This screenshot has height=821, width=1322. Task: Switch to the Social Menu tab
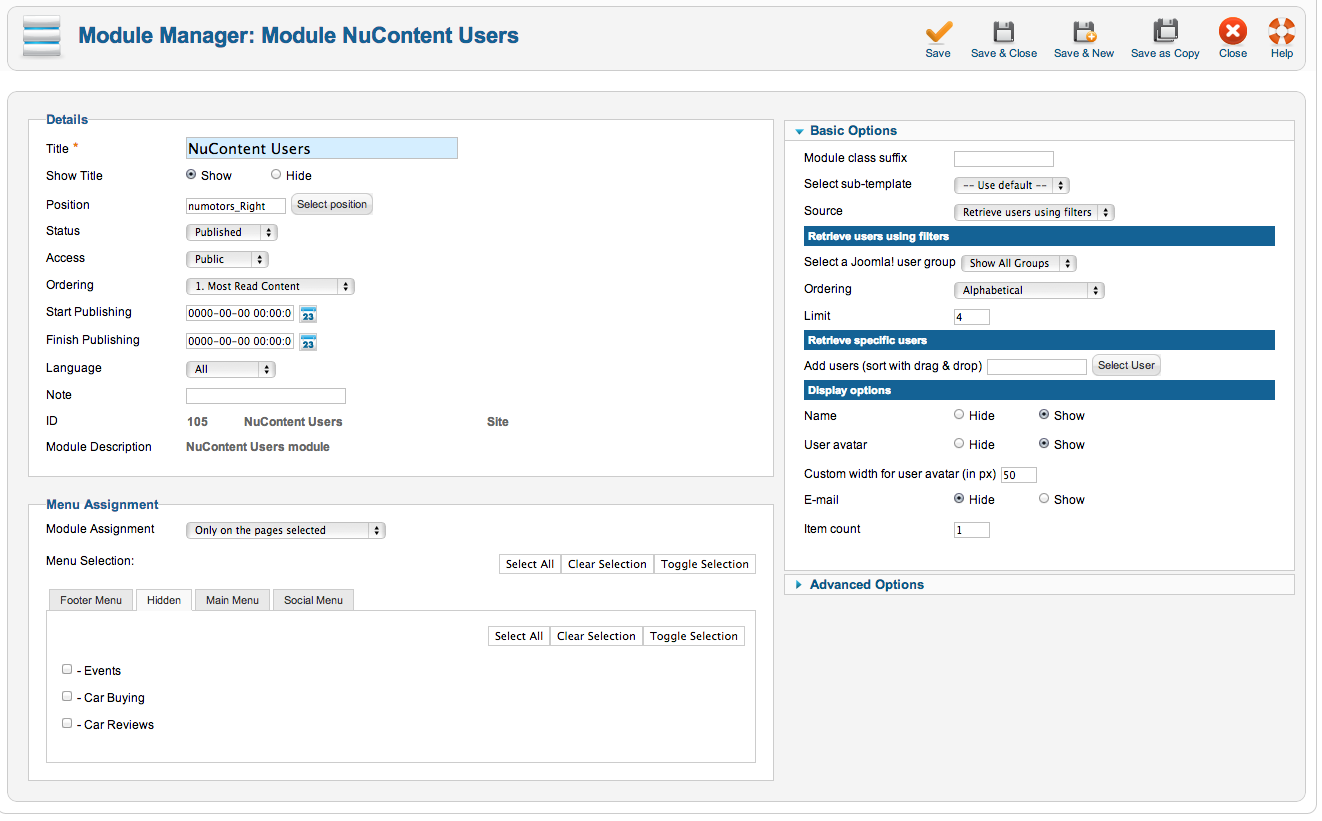point(313,600)
